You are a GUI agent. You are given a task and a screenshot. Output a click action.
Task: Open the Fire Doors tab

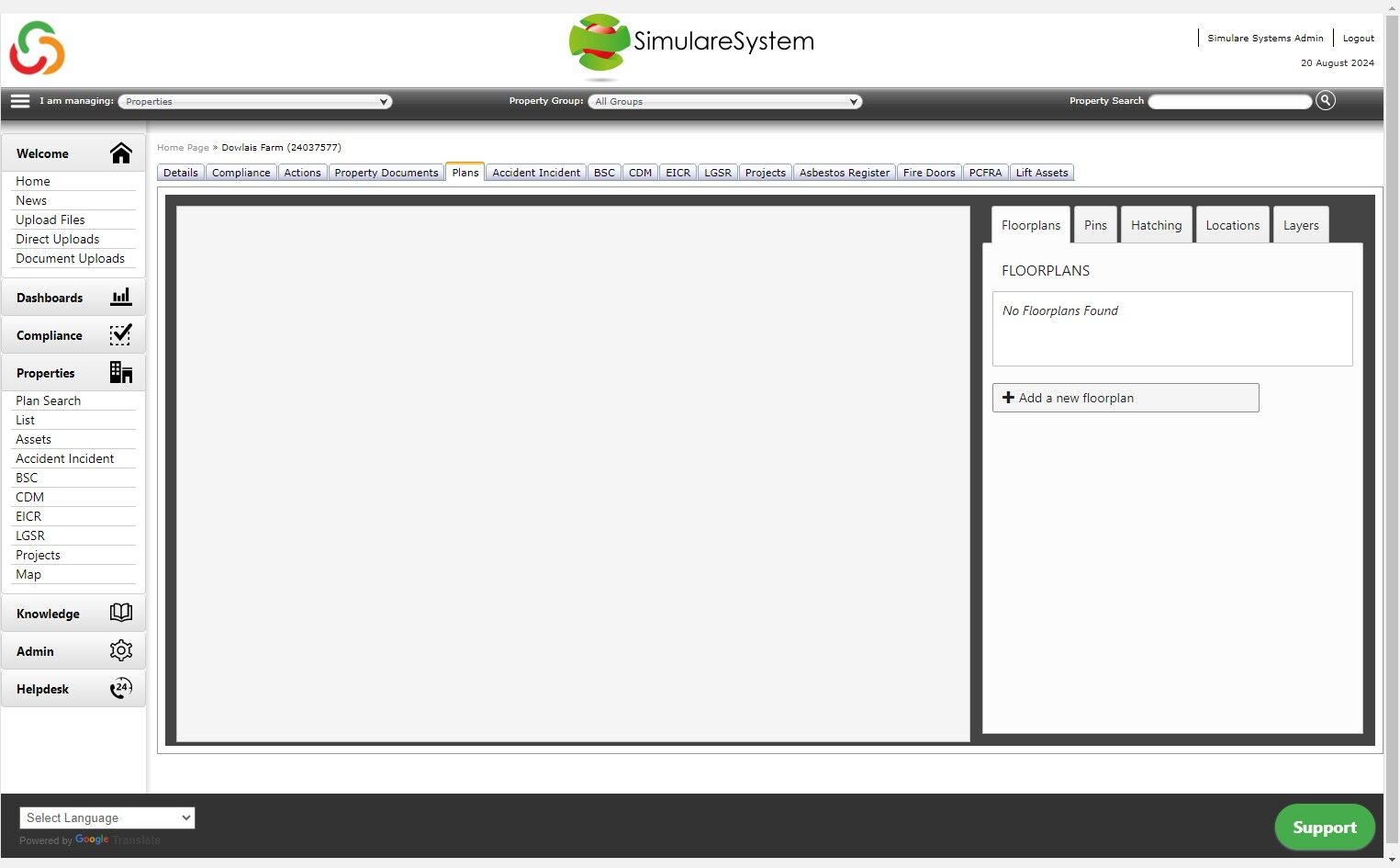click(929, 173)
